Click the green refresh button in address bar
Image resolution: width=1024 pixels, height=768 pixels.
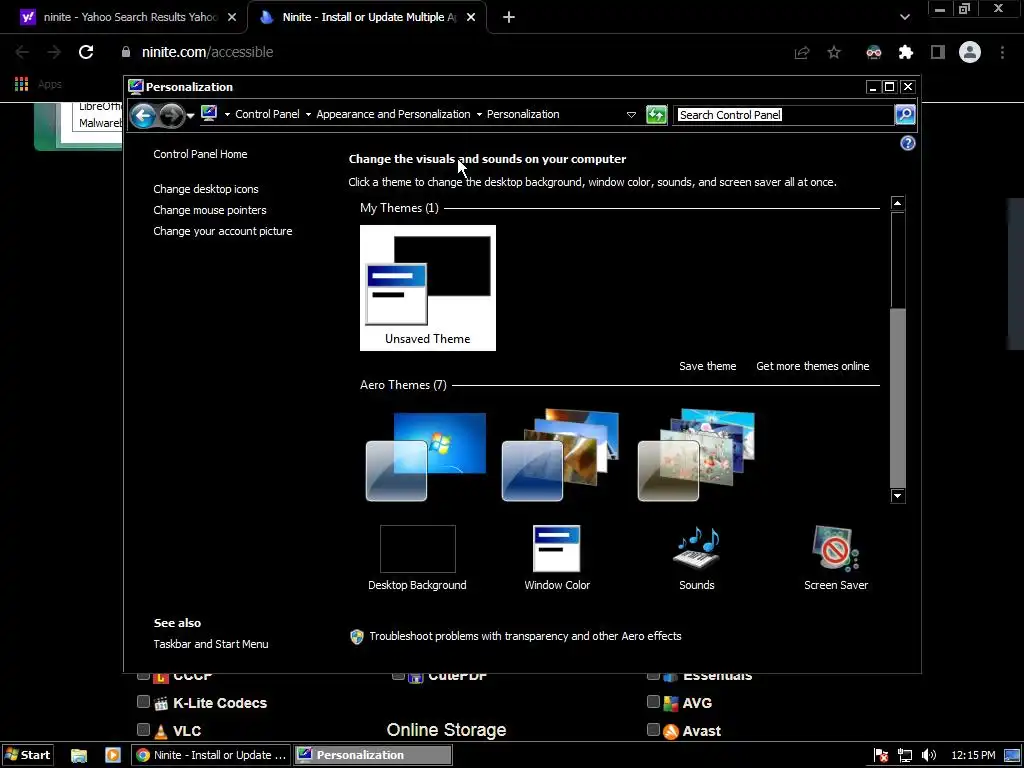(656, 115)
